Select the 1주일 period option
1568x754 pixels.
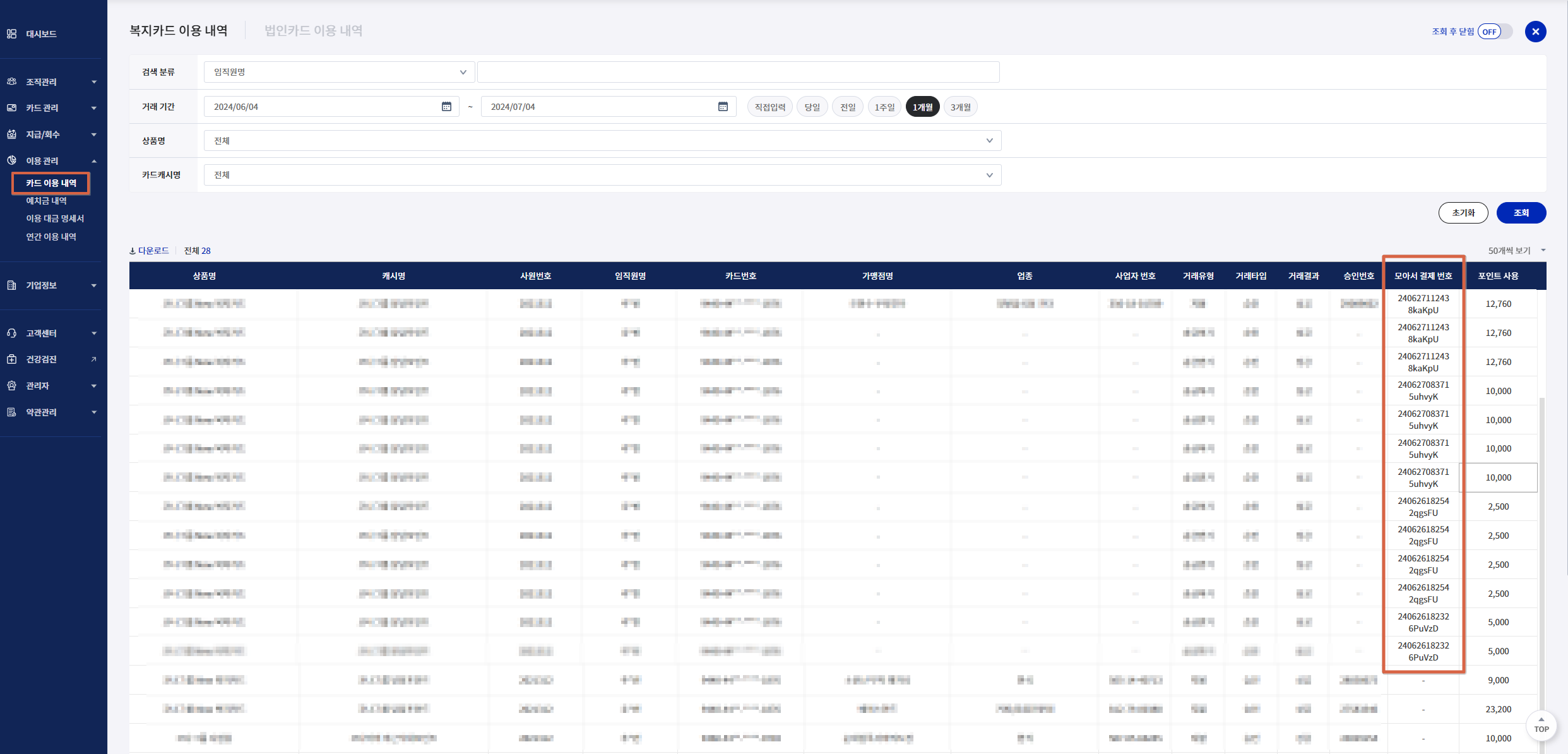pos(884,107)
